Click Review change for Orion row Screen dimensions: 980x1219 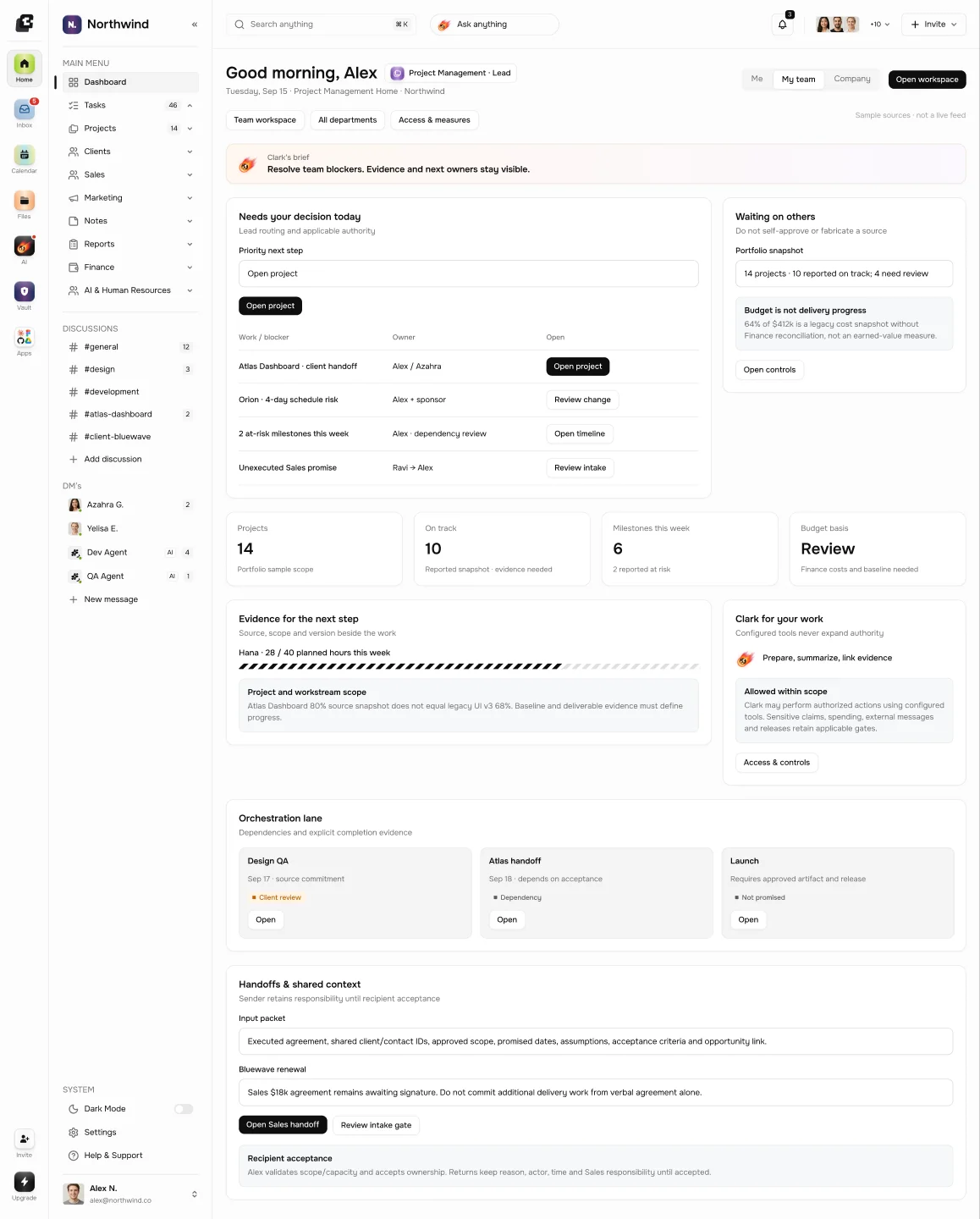582,400
